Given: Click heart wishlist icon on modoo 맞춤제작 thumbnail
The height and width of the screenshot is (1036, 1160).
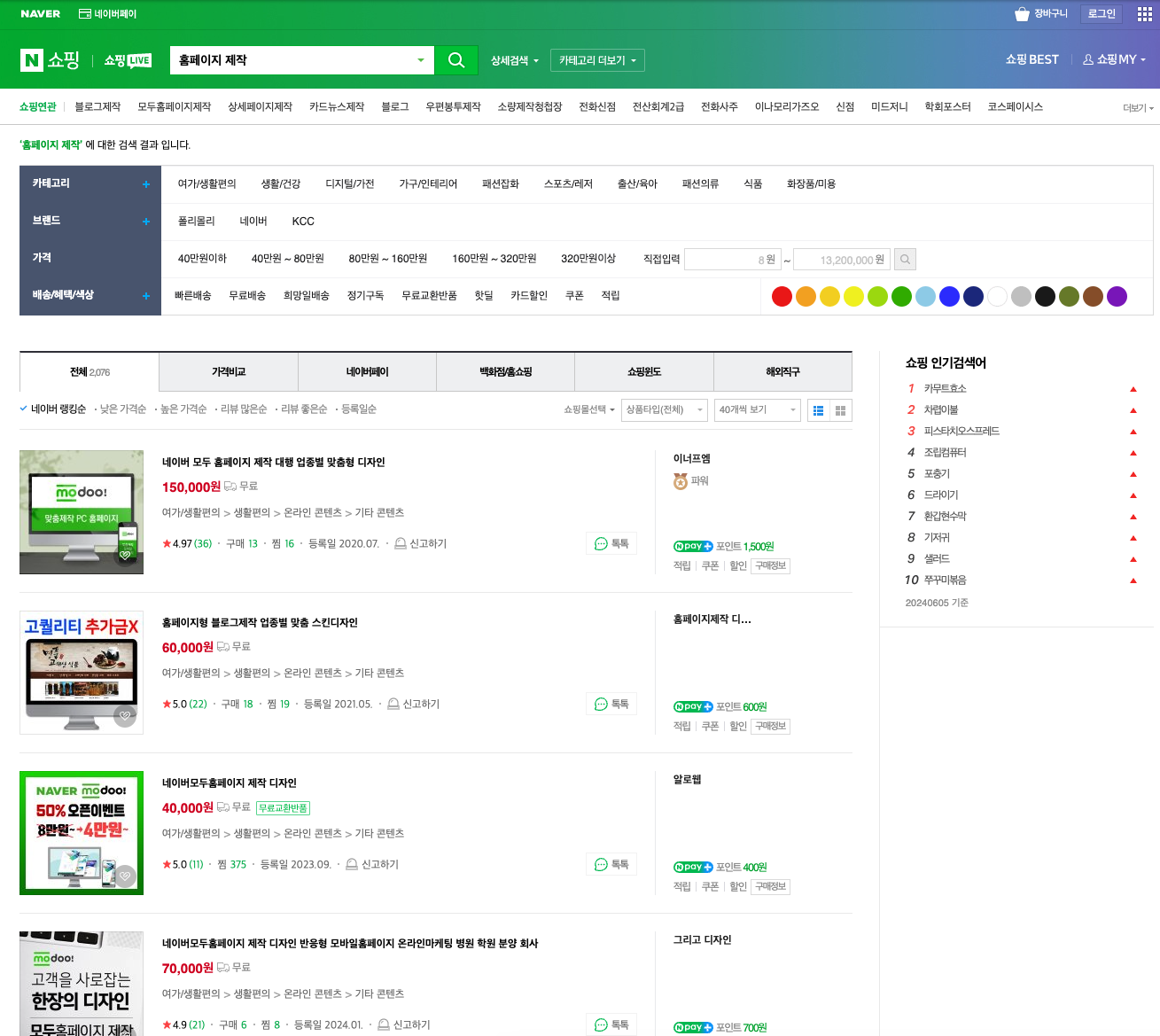Looking at the screenshot, I should click(125, 556).
